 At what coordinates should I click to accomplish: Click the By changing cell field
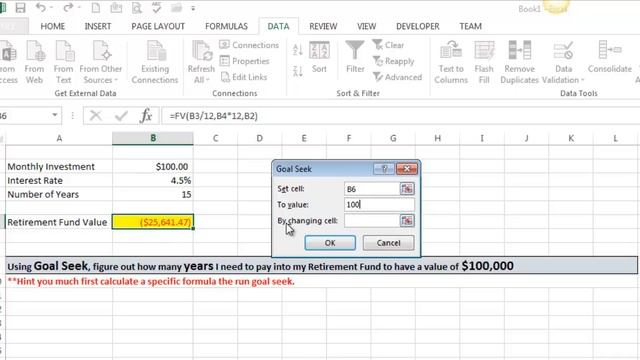[x=372, y=220]
